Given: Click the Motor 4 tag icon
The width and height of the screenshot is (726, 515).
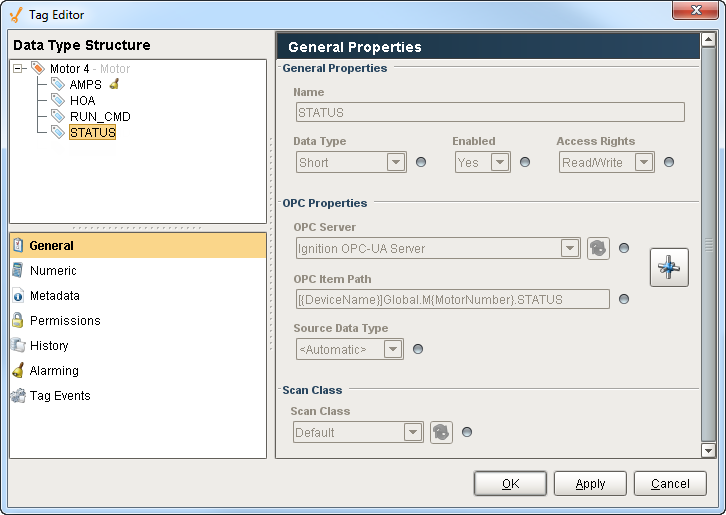Looking at the screenshot, I should [38, 69].
